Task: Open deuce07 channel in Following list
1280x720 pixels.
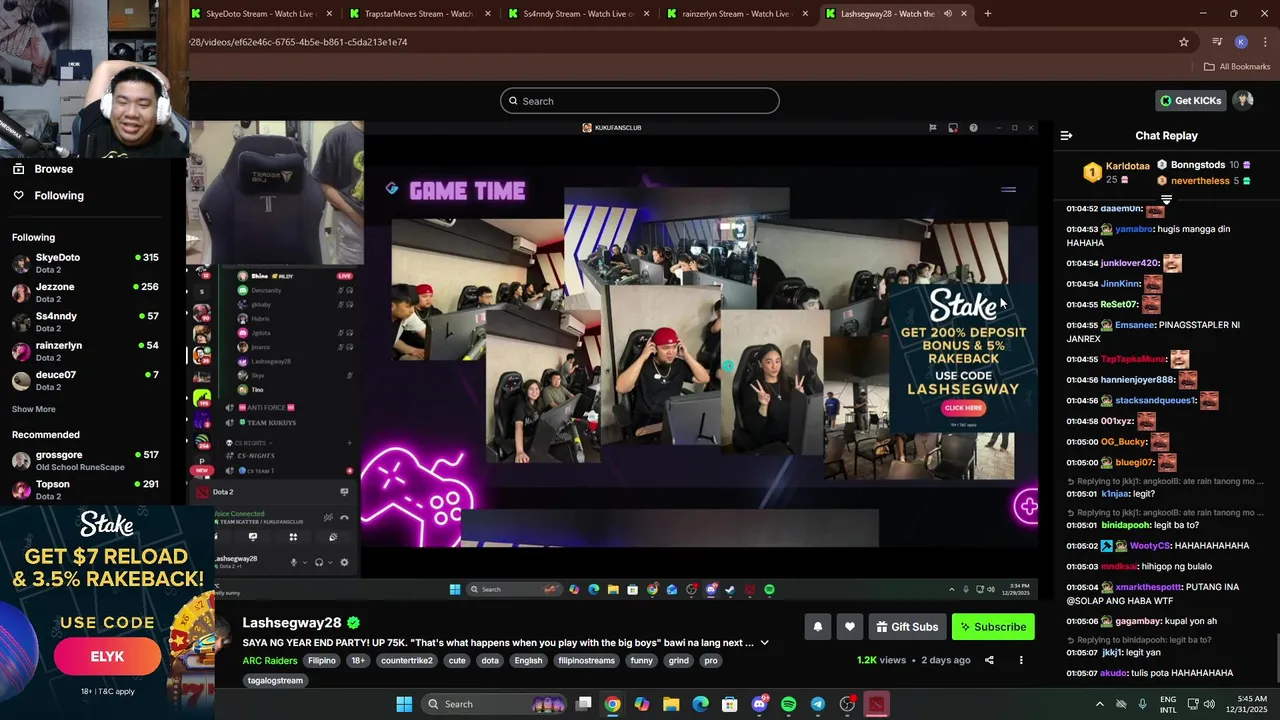Action: (85, 380)
